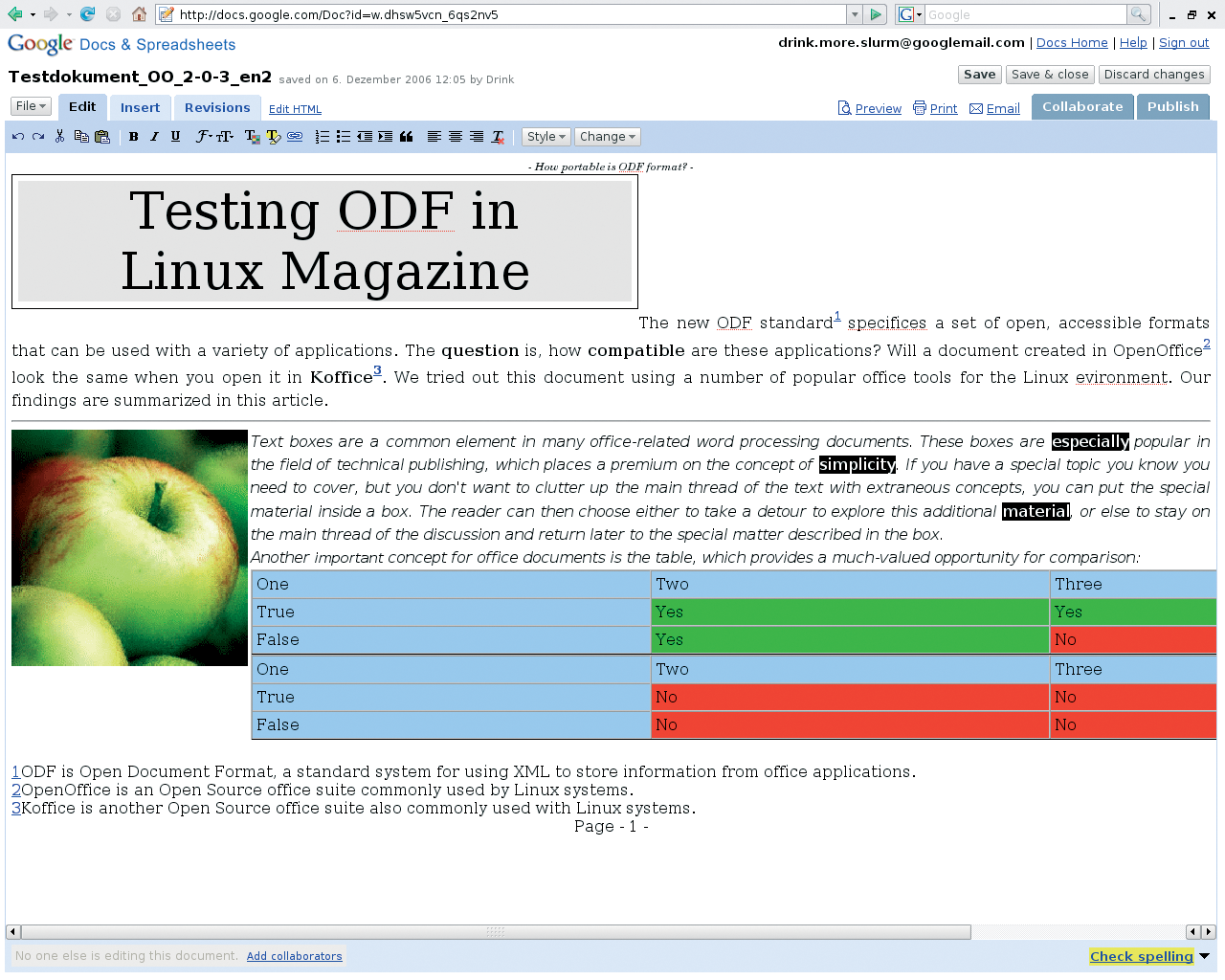Click footnote 3 link before Koffice text
The width and height of the screenshot is (1225, 980).
[16, 808]
